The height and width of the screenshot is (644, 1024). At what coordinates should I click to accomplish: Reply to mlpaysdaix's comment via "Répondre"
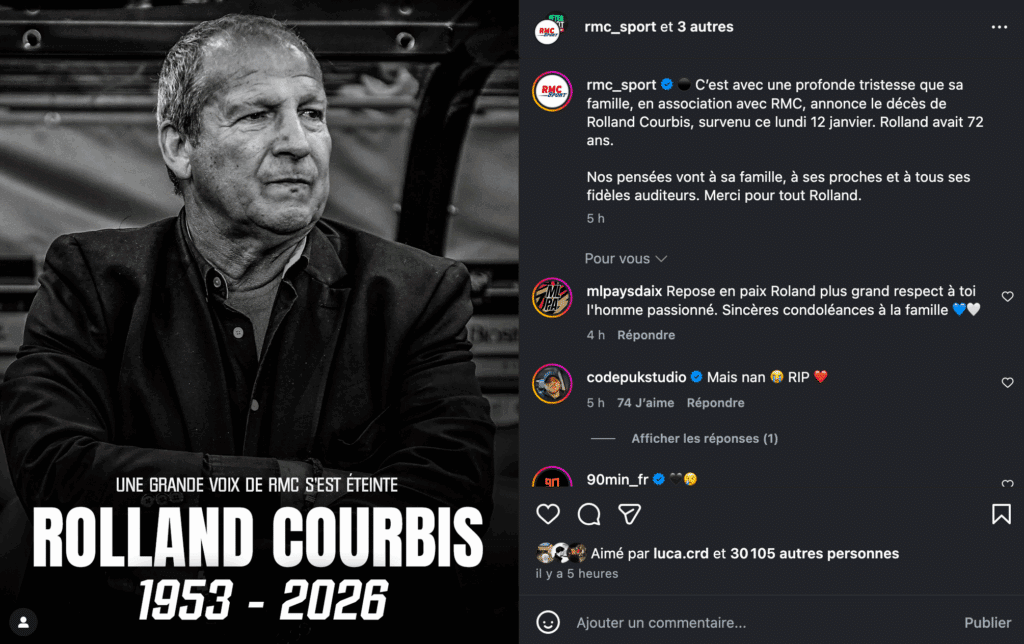coord(646,335)
